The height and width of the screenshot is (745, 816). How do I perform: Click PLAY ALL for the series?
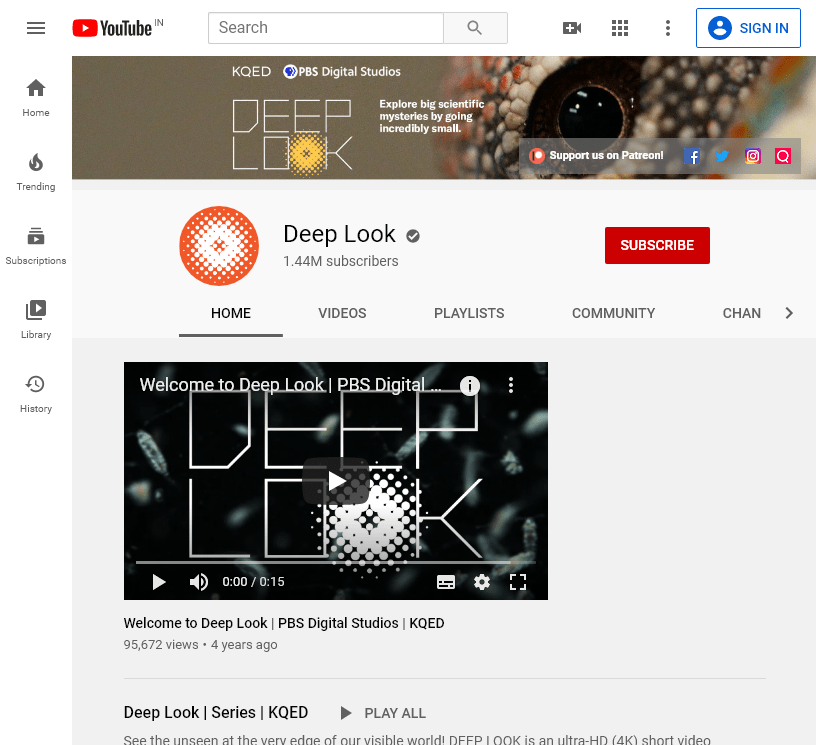click(x=382, y=713)
